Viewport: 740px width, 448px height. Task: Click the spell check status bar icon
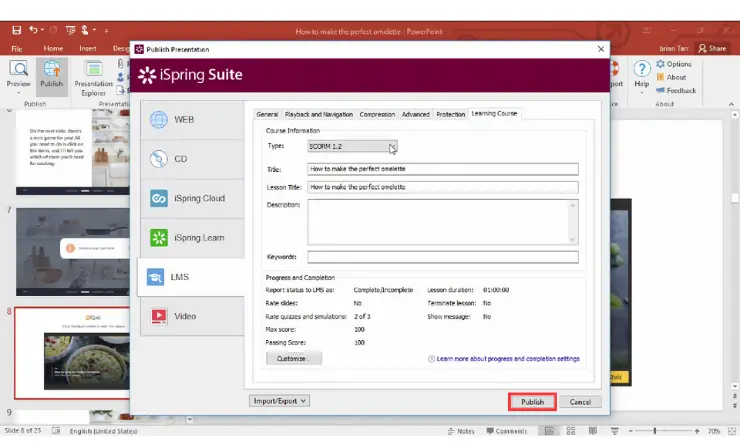coord(56,431)
